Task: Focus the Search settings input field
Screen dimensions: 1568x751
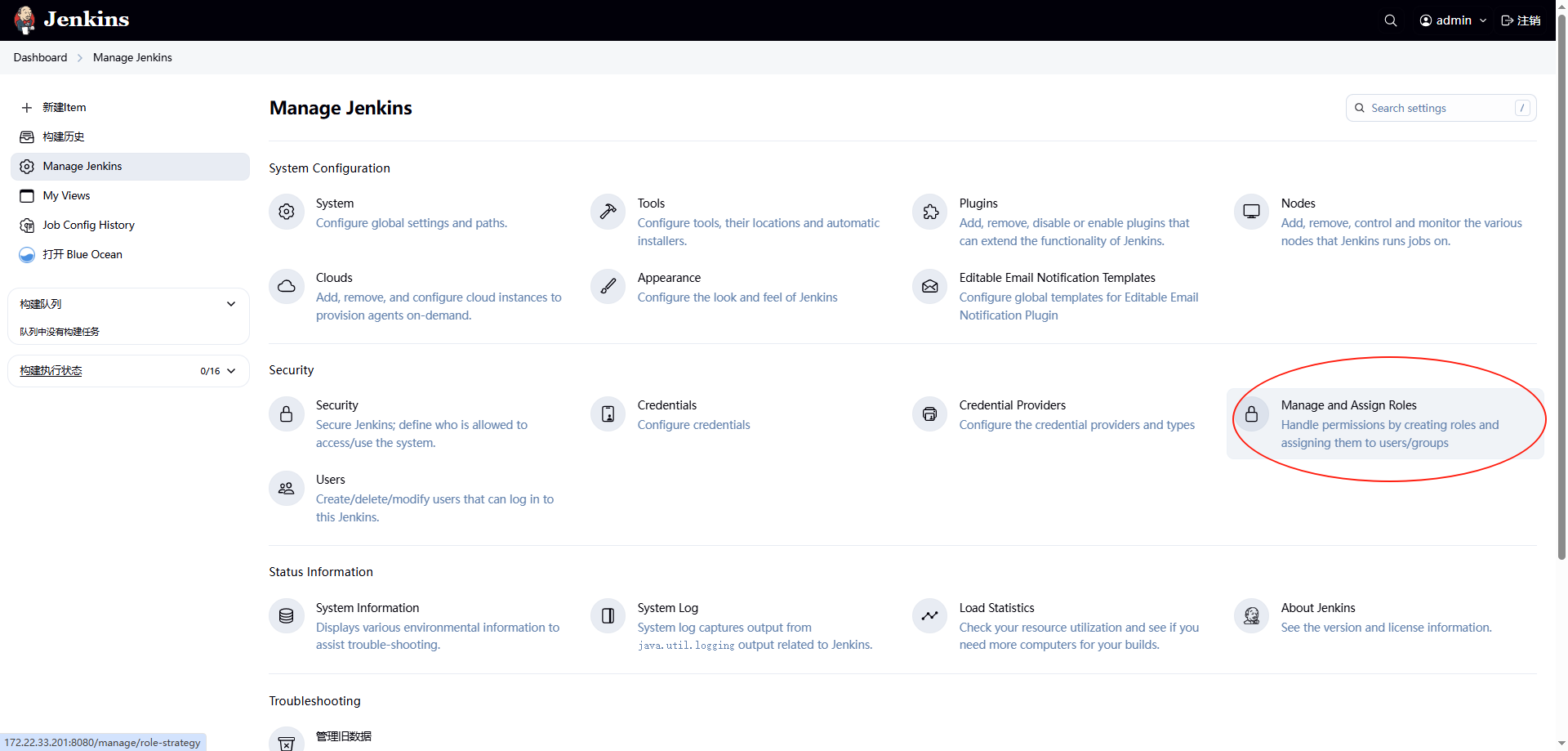Action: tap(1439, 108)
